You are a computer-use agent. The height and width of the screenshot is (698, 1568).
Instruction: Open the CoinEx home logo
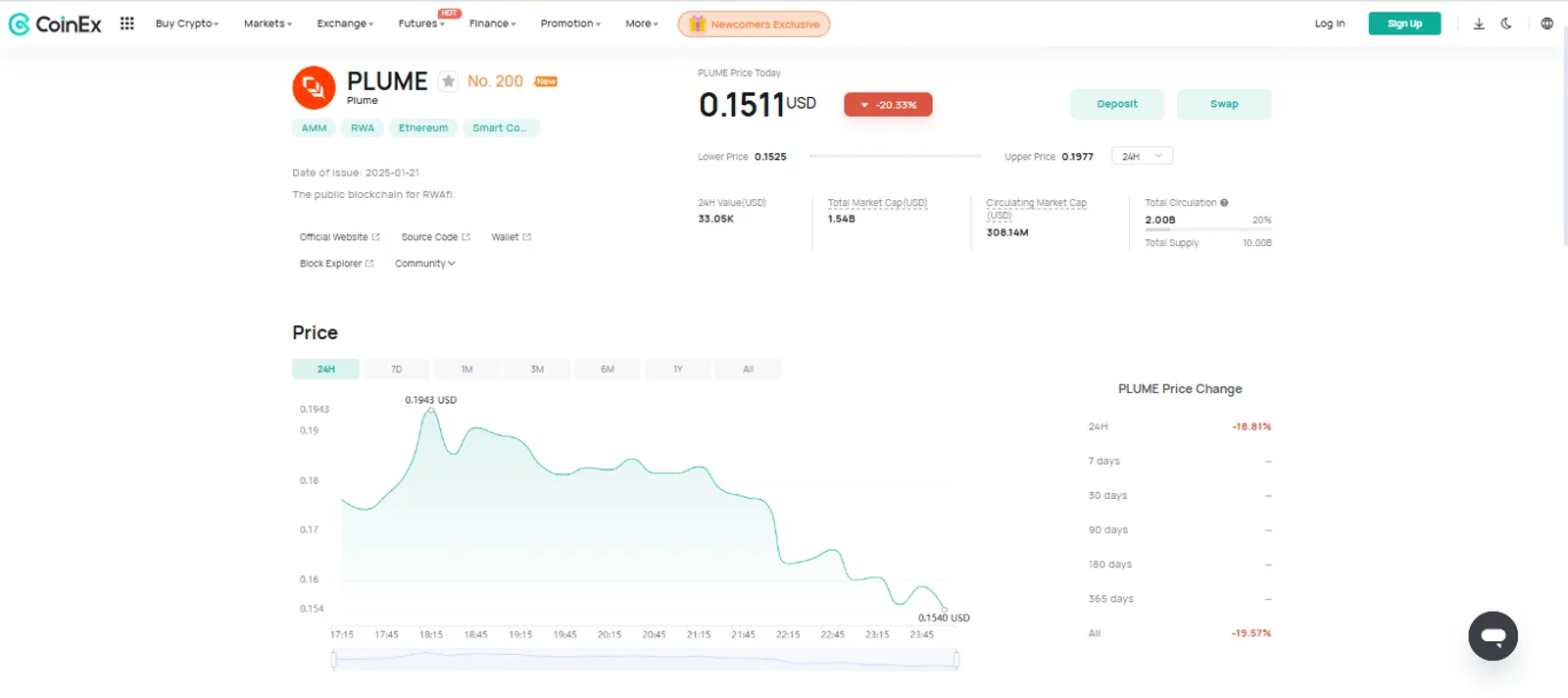tap(55, 24)
